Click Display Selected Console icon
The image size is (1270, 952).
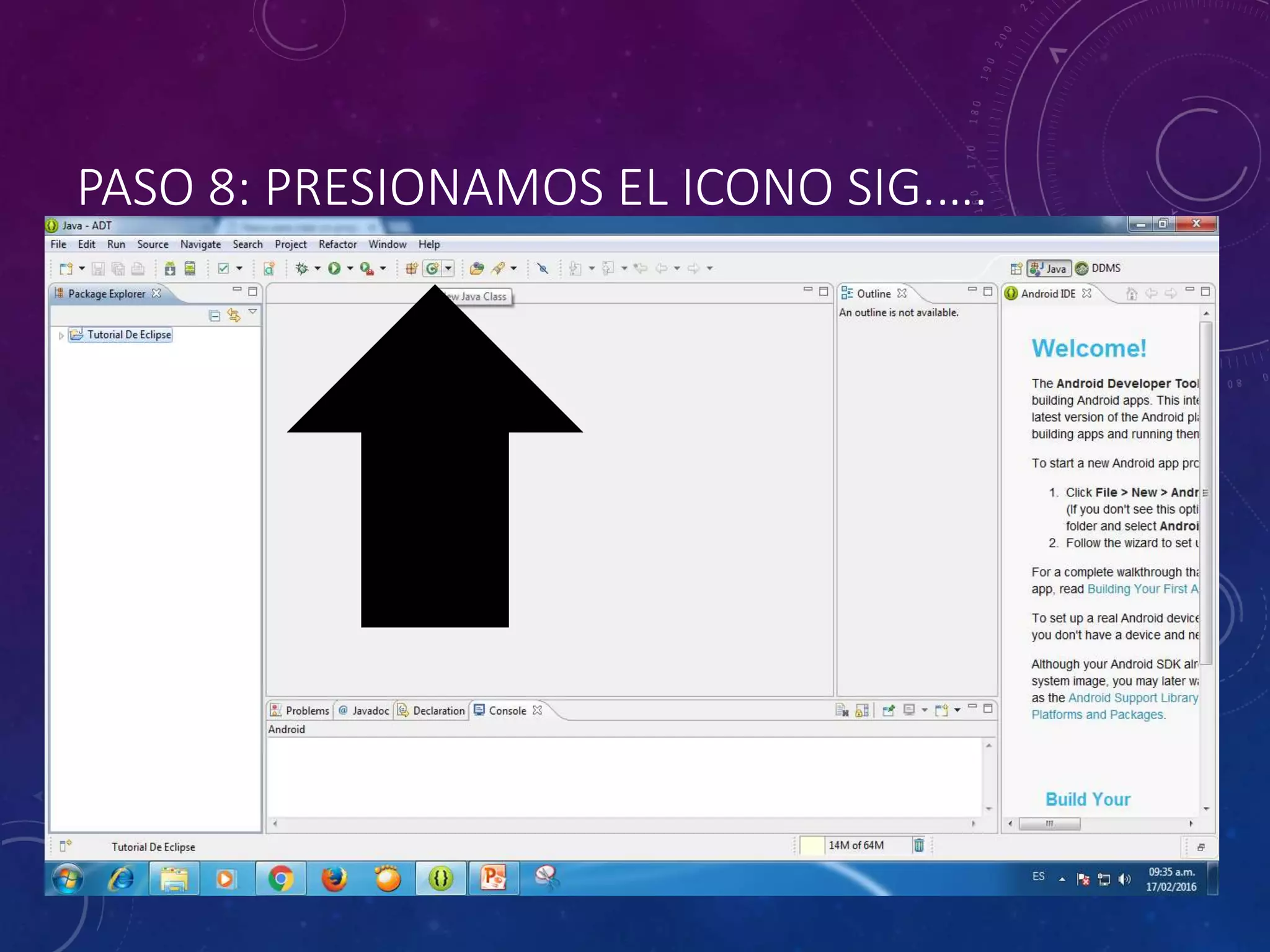coord(908,710)
